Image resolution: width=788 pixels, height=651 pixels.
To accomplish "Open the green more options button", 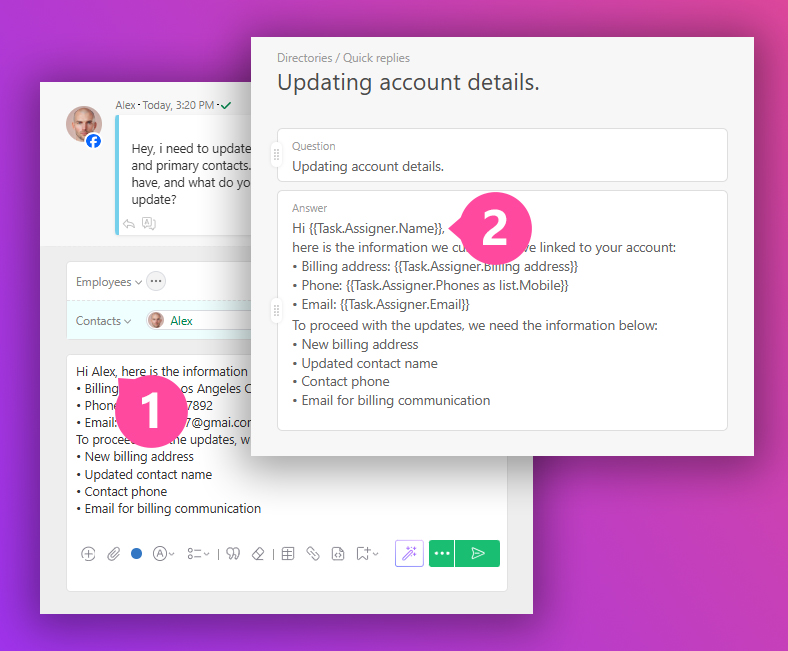I will pyautogui.click(x=442, y=553).
